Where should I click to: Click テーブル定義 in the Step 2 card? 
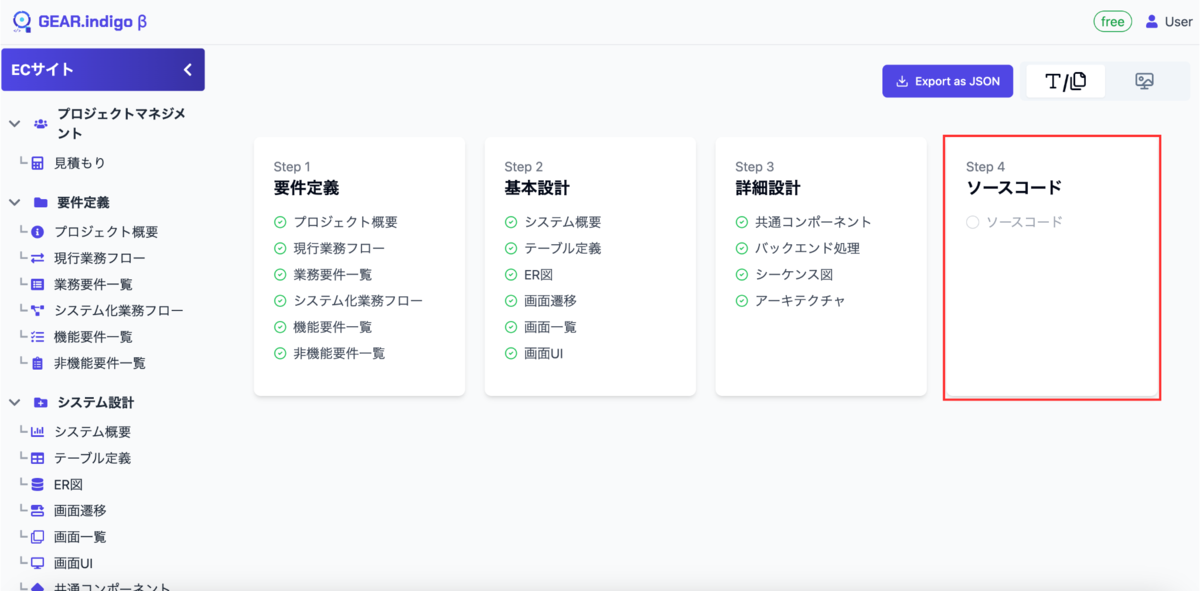click(x=563, y=248)
